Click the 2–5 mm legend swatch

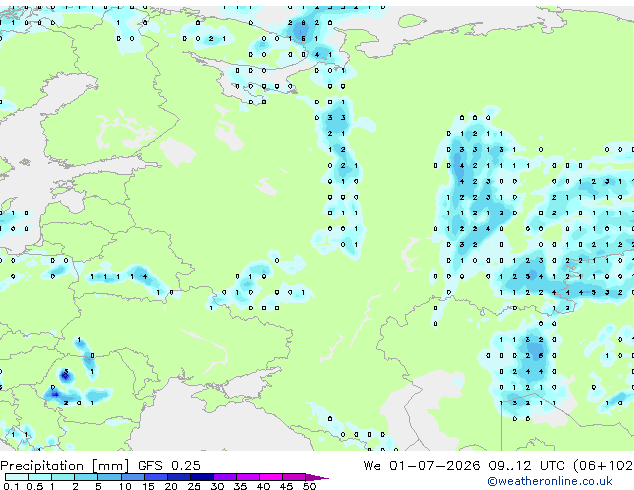click(86, 477)
